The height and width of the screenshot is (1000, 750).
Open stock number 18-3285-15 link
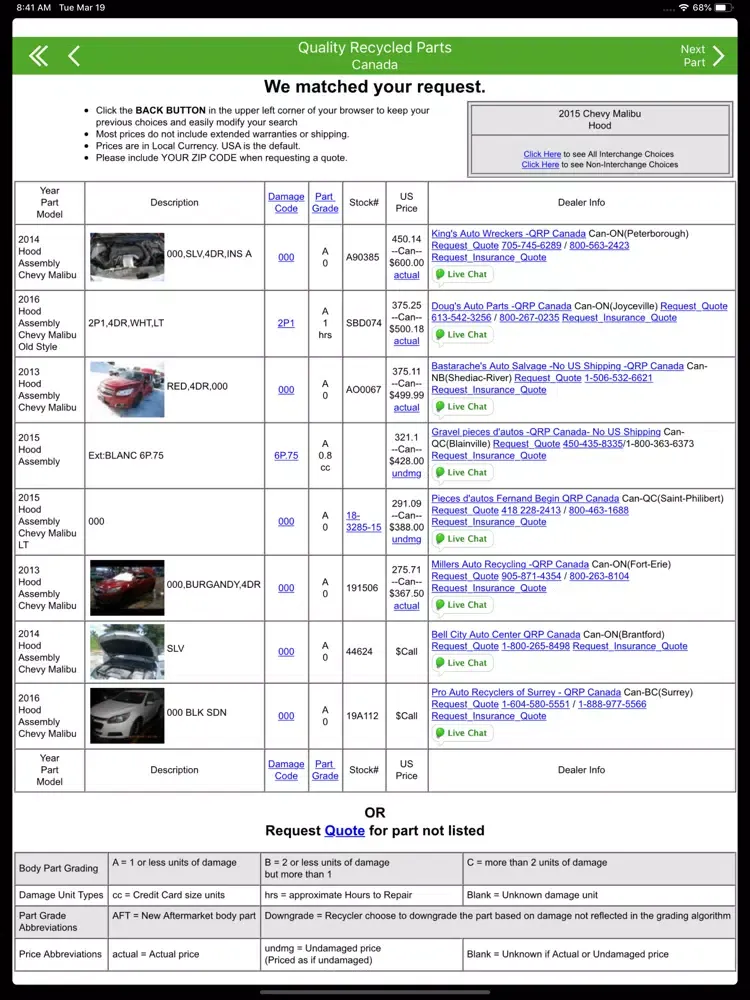364,521
